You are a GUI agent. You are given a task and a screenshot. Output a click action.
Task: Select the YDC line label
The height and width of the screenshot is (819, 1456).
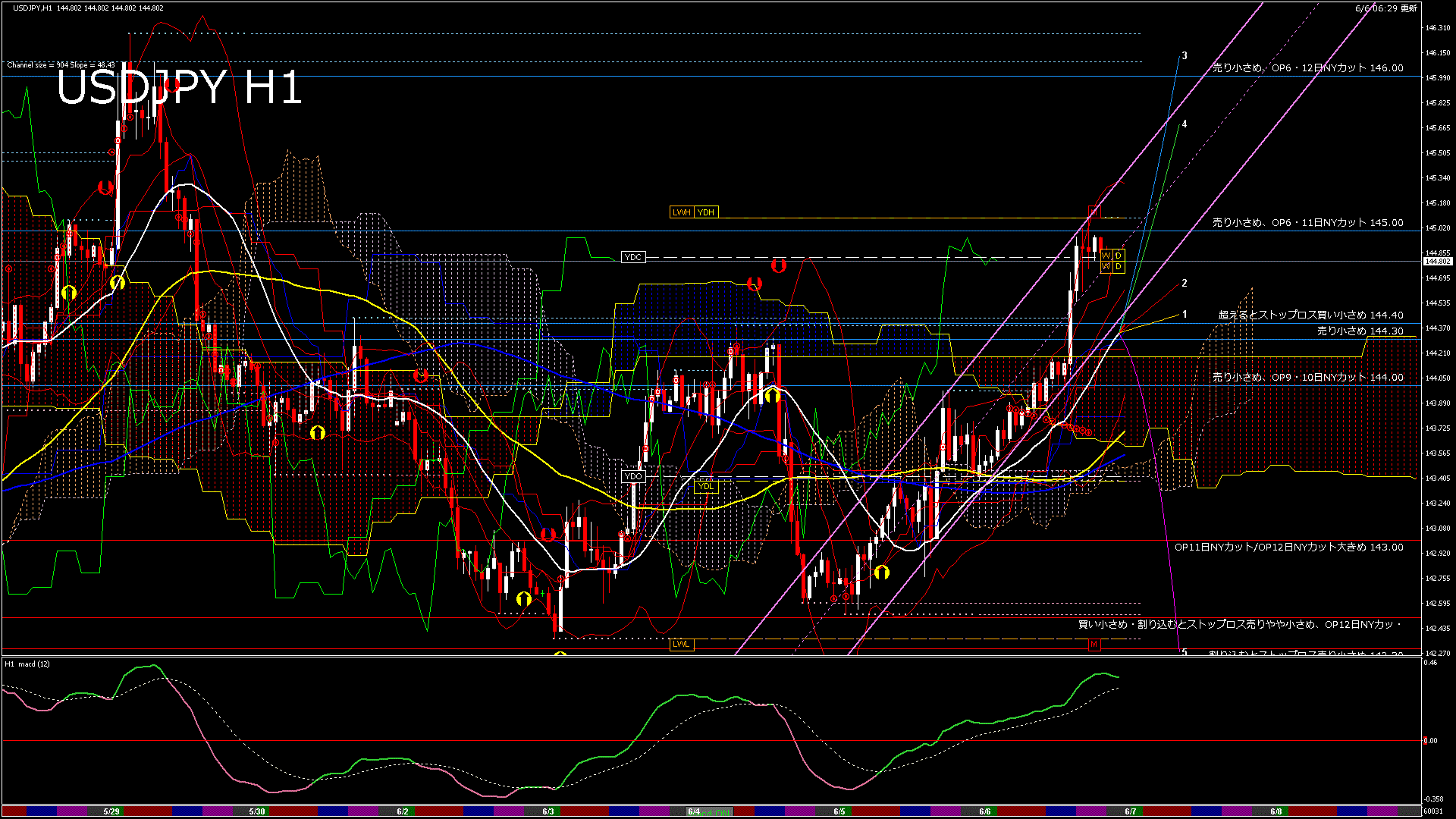[x=632, y=257]
